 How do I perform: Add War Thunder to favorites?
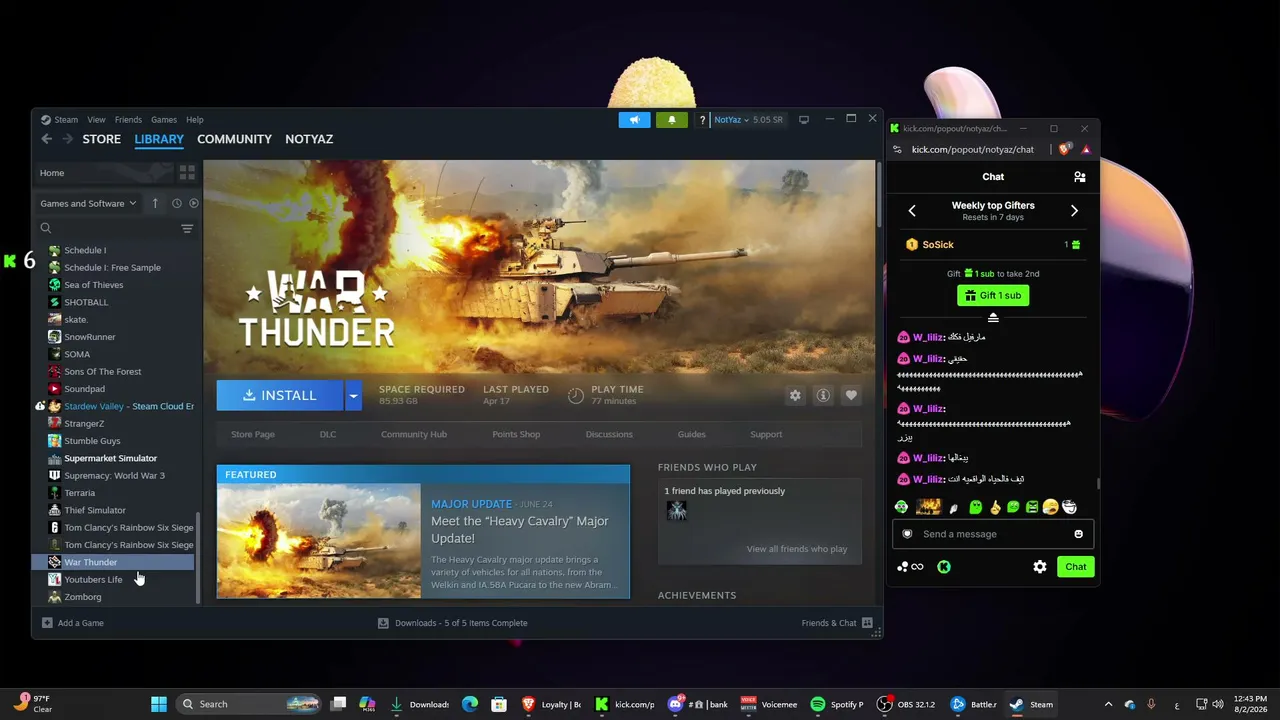(x=851, y=395)
